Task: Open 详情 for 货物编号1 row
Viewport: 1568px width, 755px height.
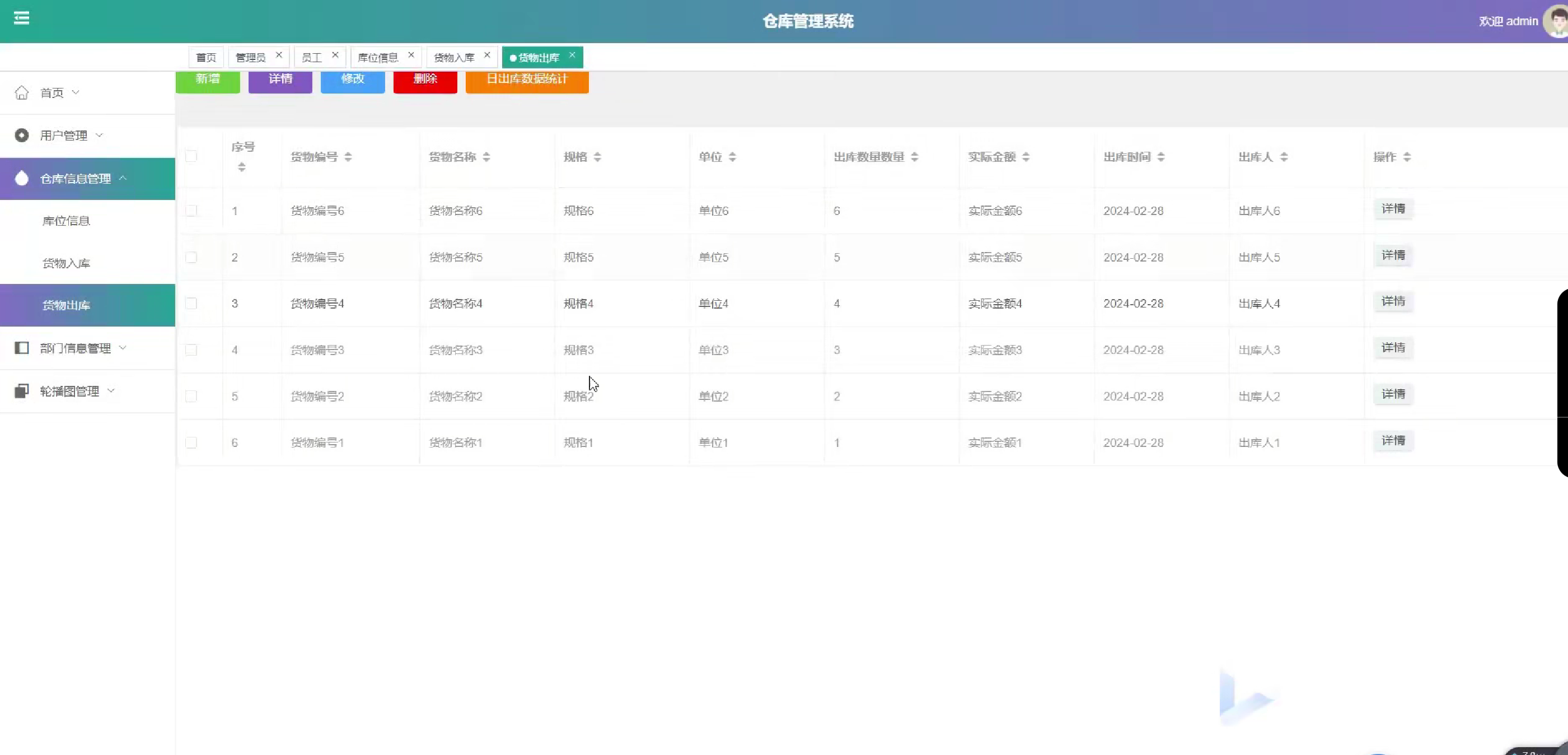Action: click(1393, 440)
